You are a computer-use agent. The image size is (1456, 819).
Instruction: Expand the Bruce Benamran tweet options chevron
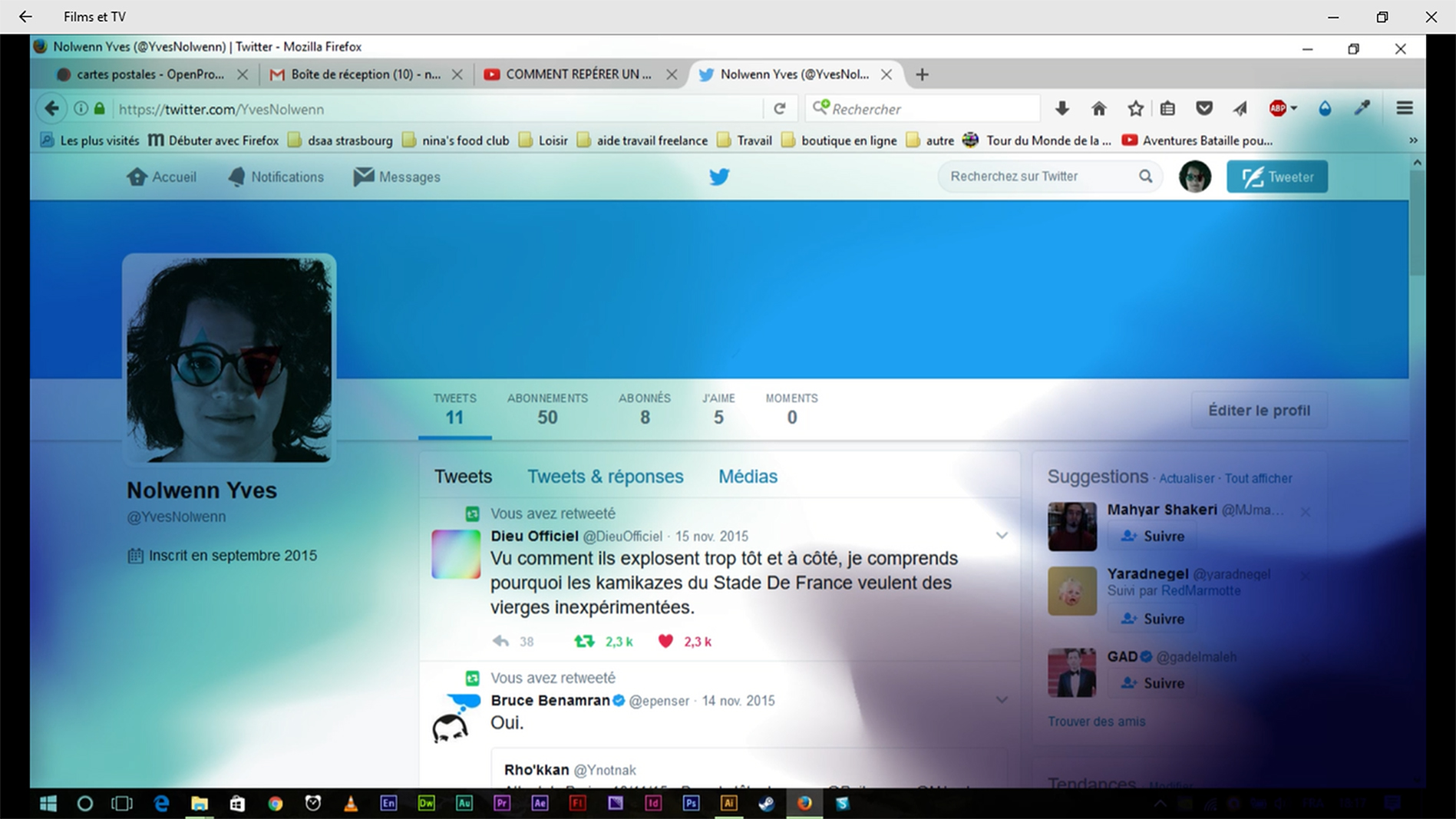pyautogui.click(x=1002, y=700)
